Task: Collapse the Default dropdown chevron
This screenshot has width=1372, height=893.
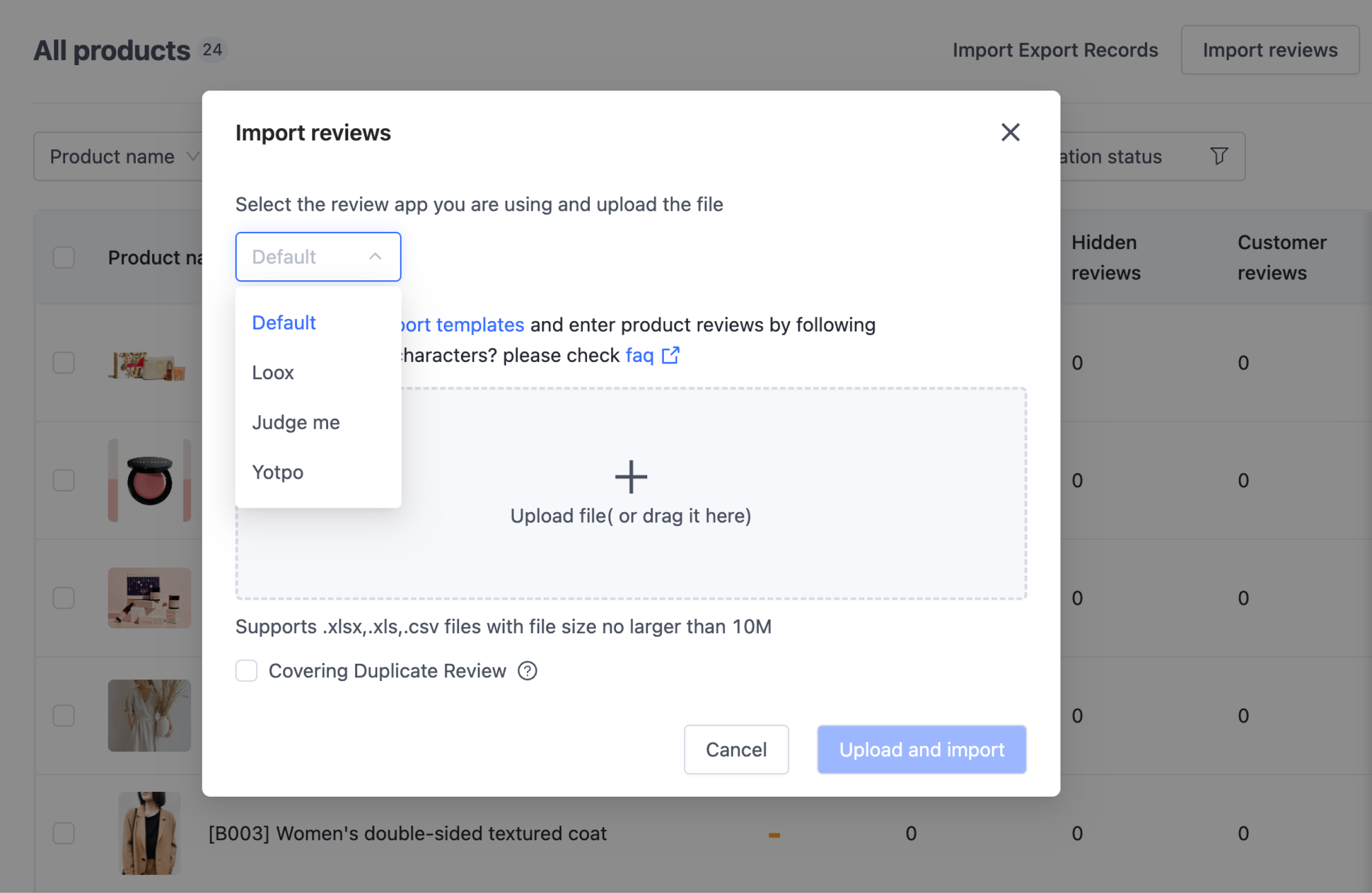Action: [x=376, y=257]
